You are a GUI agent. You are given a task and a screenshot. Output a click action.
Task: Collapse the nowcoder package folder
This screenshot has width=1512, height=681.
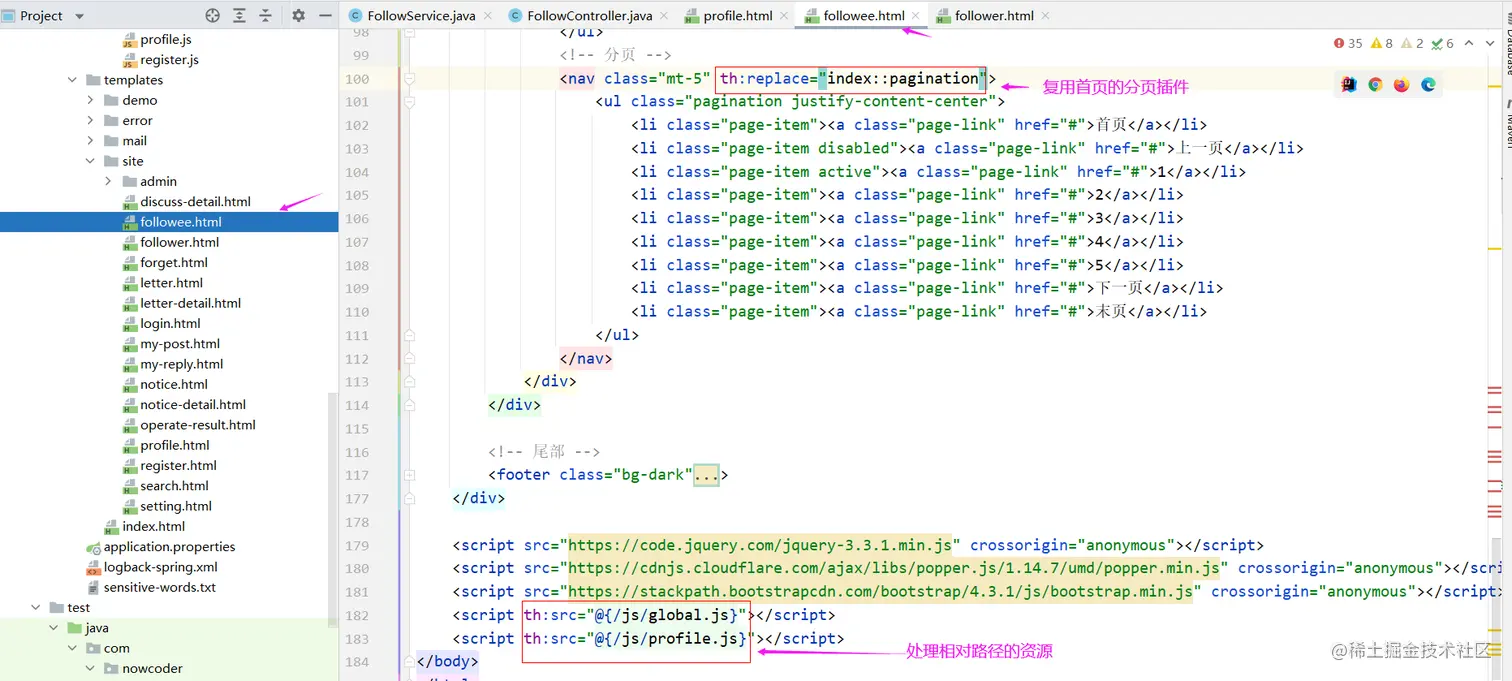tap(91, 668)
